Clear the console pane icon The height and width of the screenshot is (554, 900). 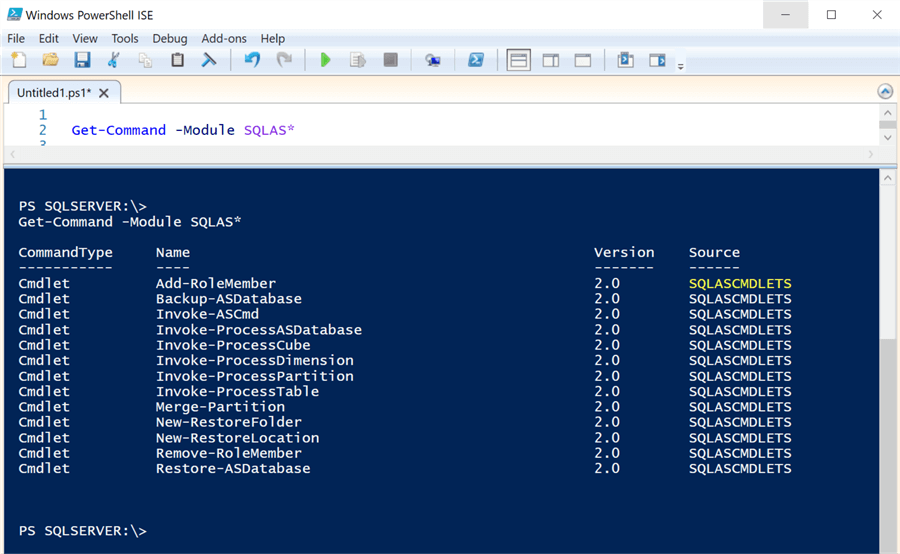209,60
